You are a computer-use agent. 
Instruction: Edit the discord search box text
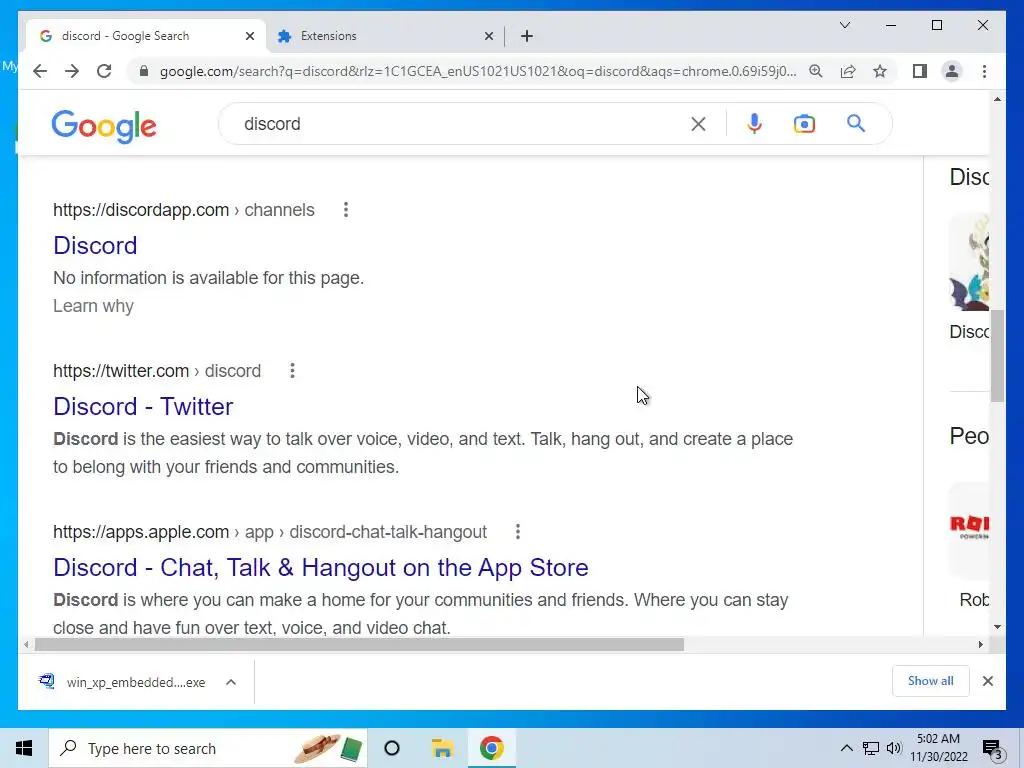457,124
